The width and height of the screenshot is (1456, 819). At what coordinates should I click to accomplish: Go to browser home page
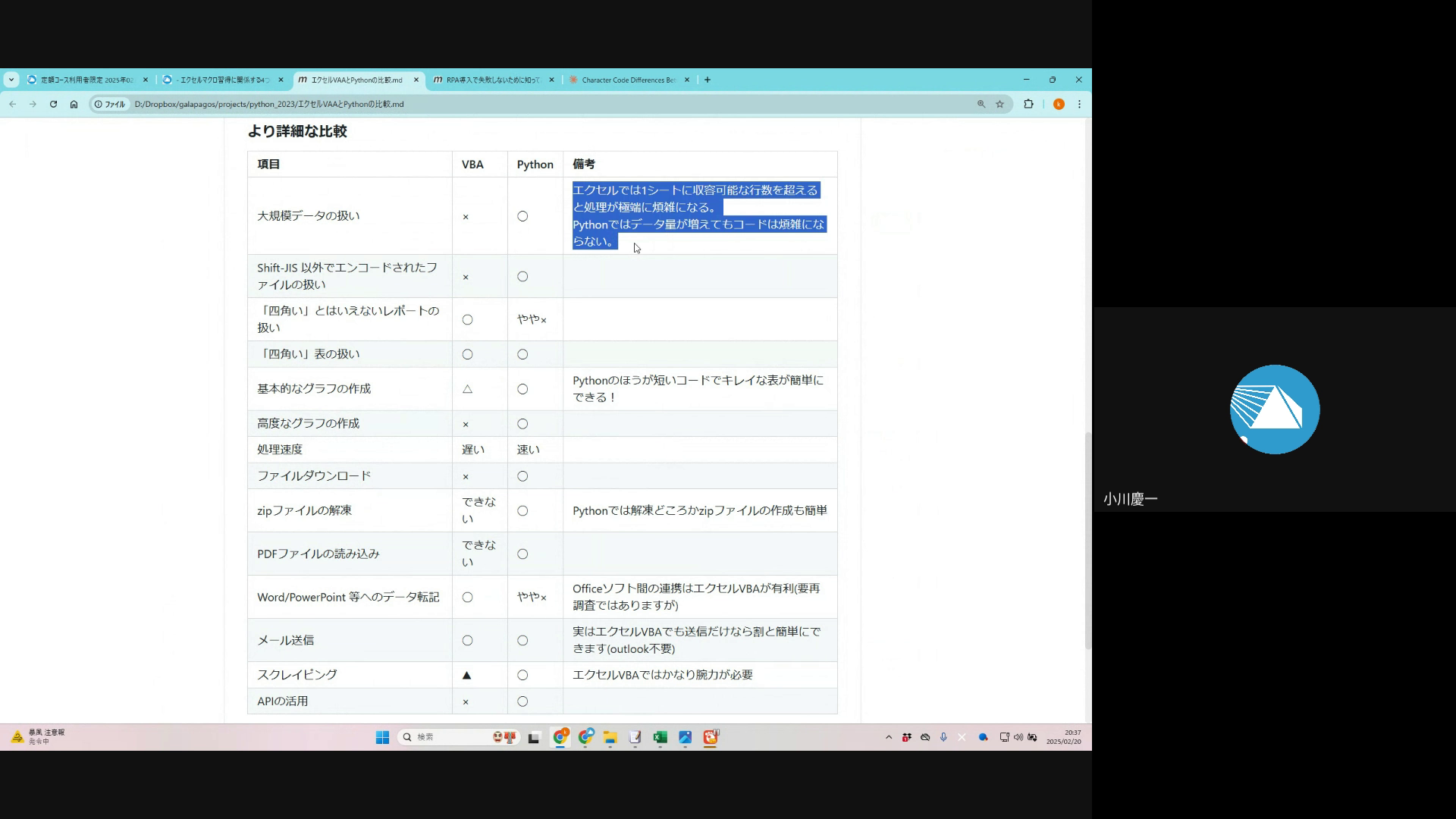click(74, 105)
